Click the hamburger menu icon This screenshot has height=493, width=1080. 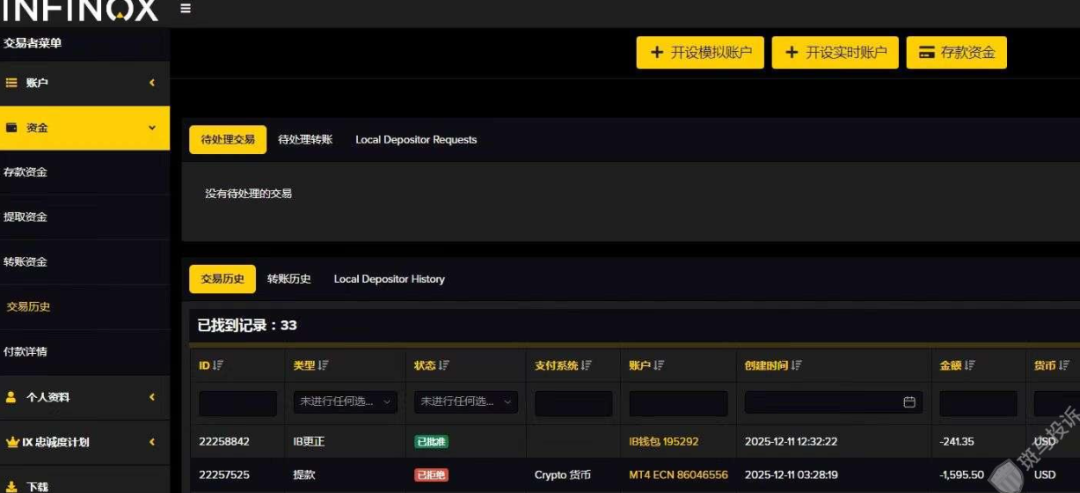click(x=185, y=9)
